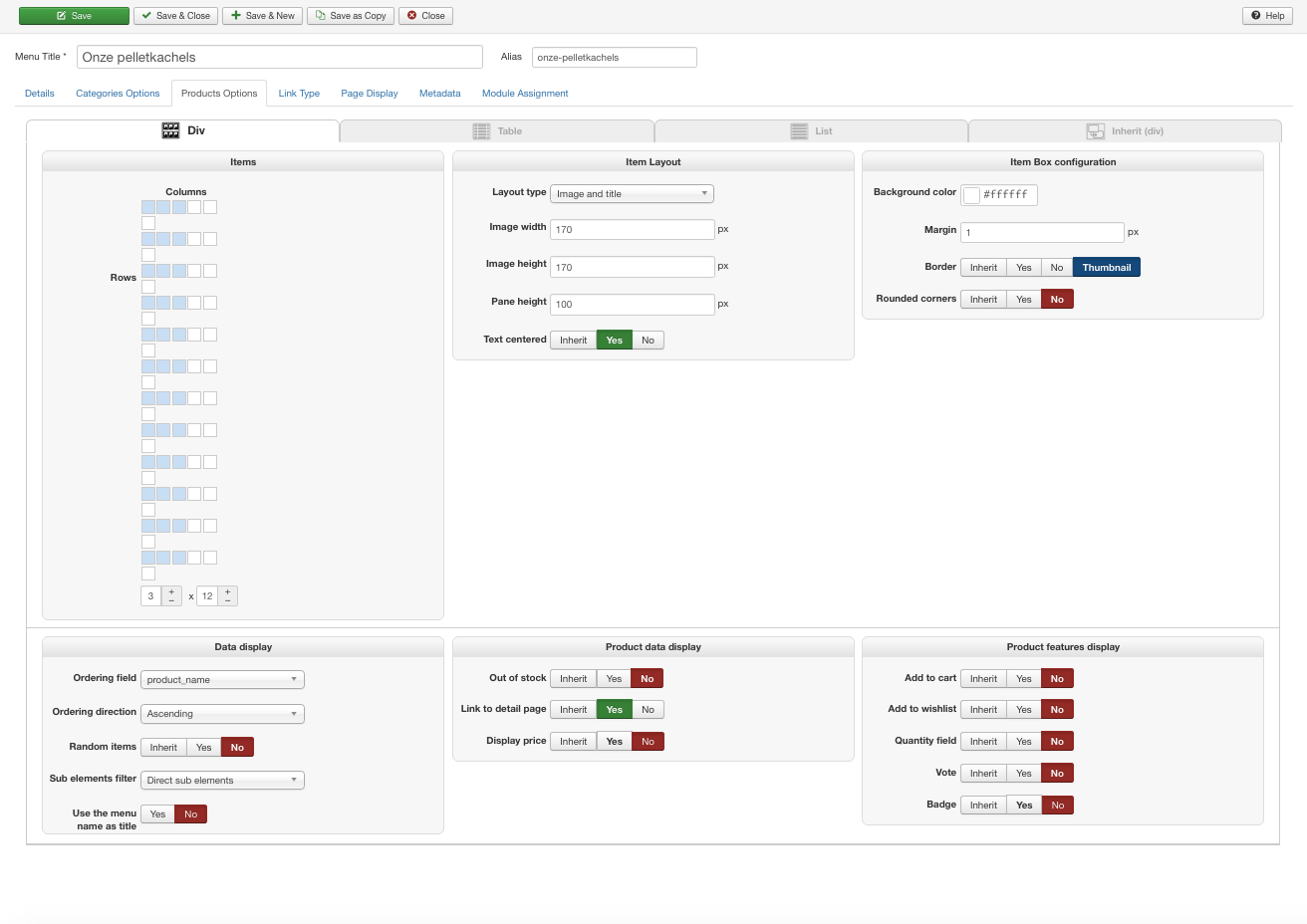Select the Table layout icon tab
The image size is (1307, 924).
[x=497, y=131]
